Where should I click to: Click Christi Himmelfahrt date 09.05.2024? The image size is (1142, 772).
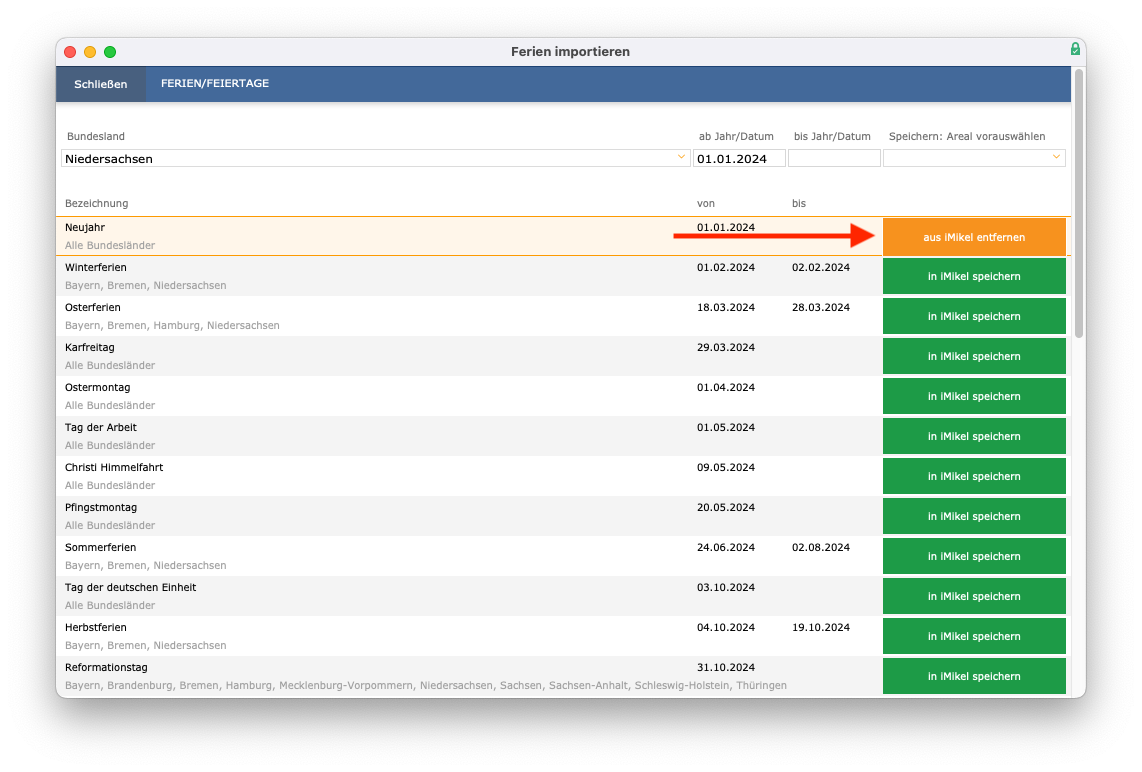pos(725,468)
